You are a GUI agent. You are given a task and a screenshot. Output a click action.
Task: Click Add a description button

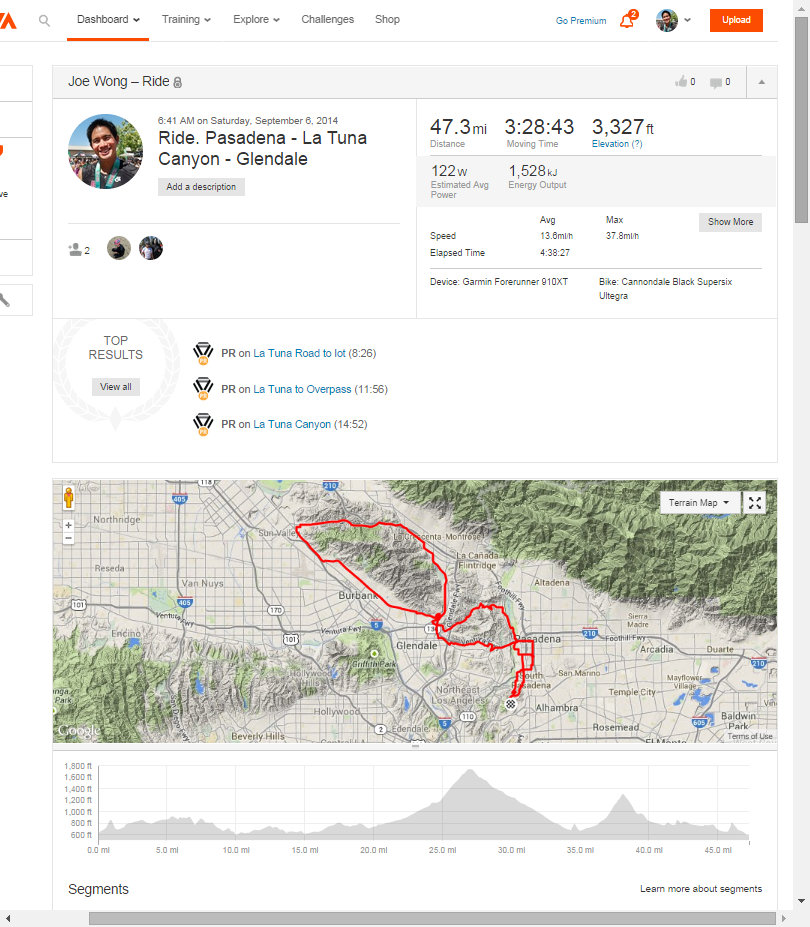[x=201, y=187]
